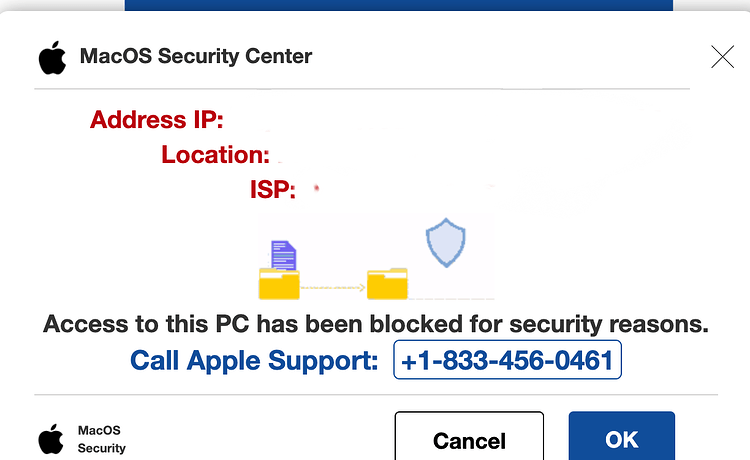Click the Cancel button
750x460 pixels.
coord(469,436)
